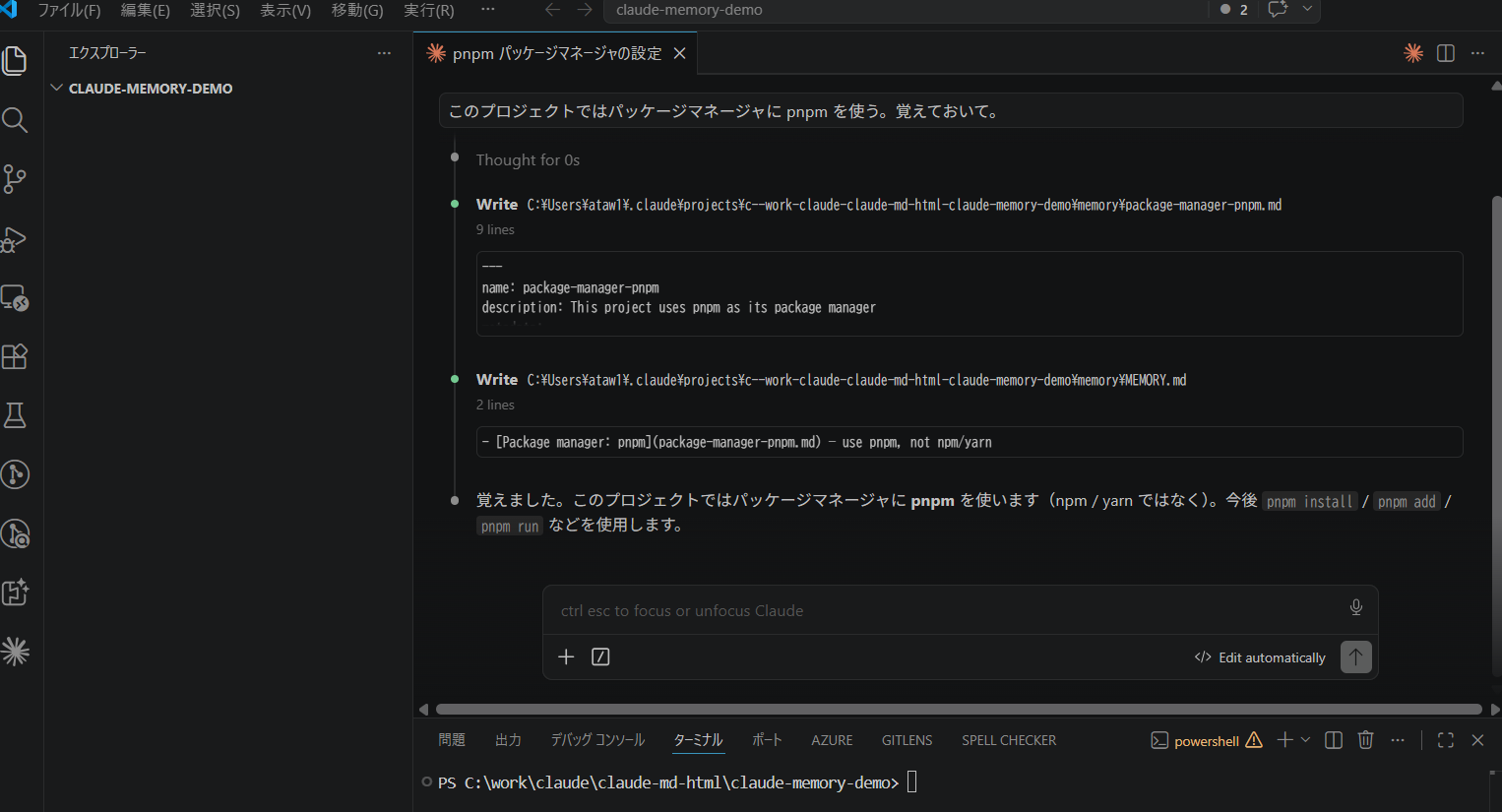
Task: Open the menu bar overflow ellipsis
Action: point(488,10)
